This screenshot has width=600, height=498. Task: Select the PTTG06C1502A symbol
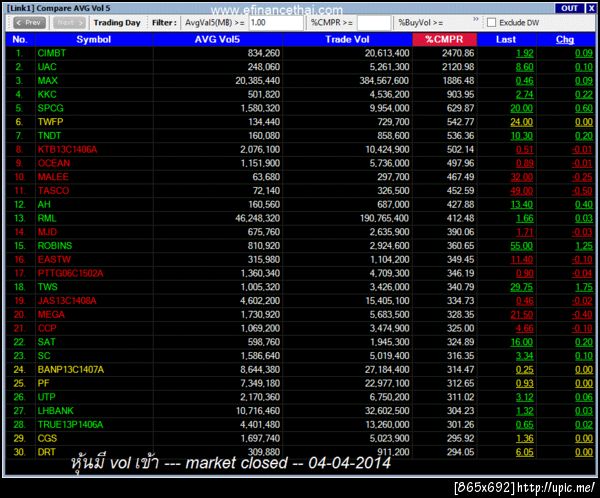click(70, 274)
